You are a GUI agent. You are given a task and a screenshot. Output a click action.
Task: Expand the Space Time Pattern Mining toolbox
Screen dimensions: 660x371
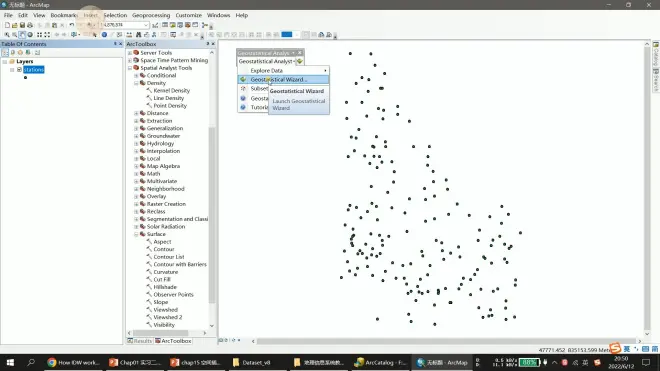pos(130,61)
